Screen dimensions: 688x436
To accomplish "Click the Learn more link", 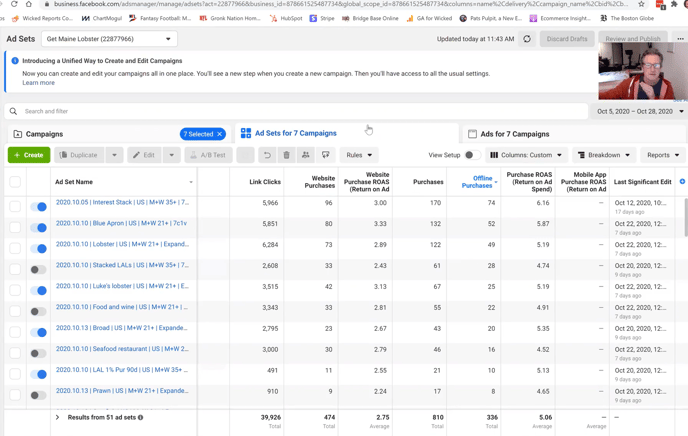I will [39, 83].
